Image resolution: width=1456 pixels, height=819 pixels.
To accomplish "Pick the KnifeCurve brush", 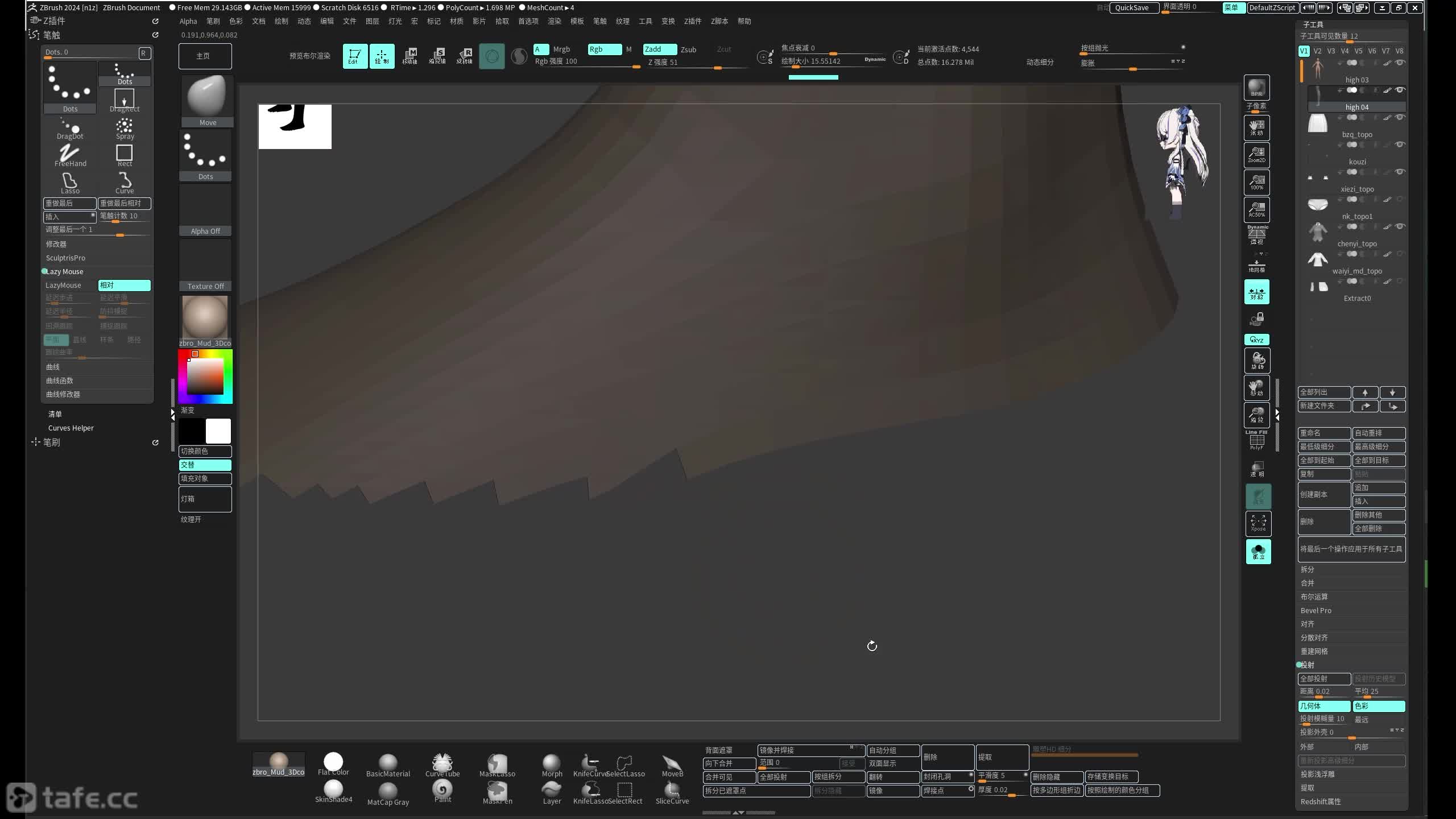I will [x=590, y=765].
